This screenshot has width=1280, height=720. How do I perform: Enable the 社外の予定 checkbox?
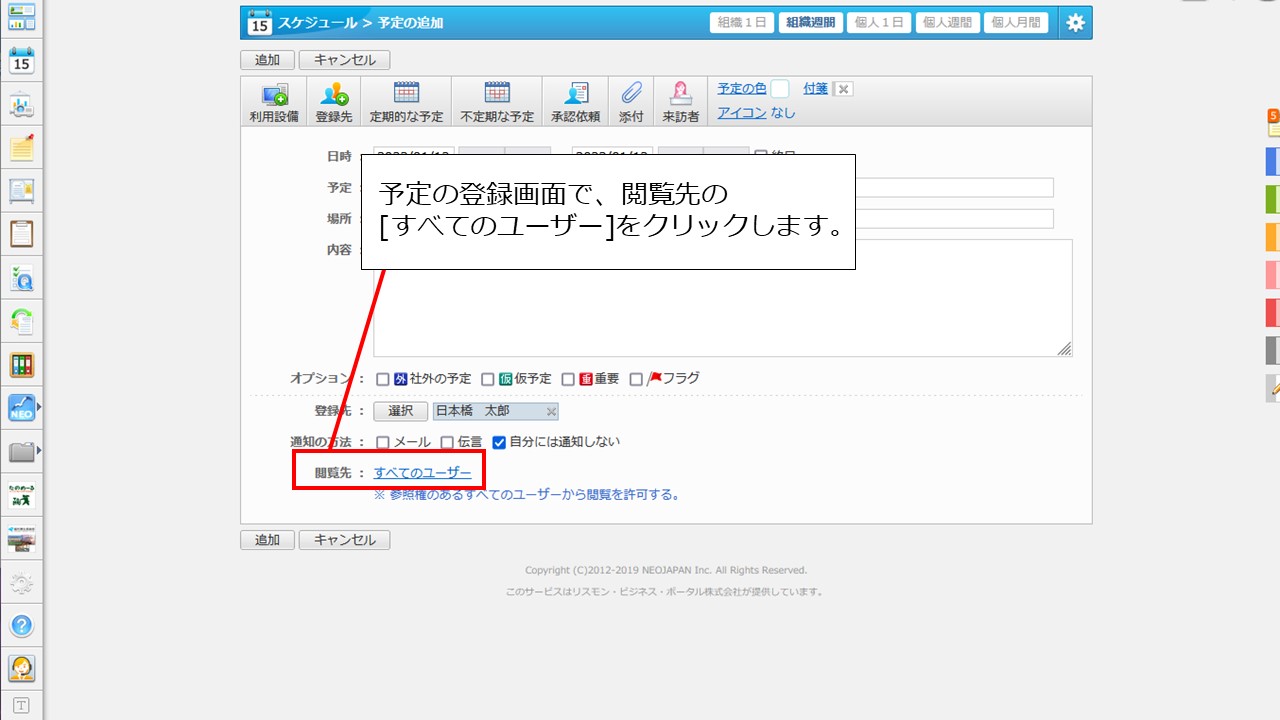[x=383, y=380]
